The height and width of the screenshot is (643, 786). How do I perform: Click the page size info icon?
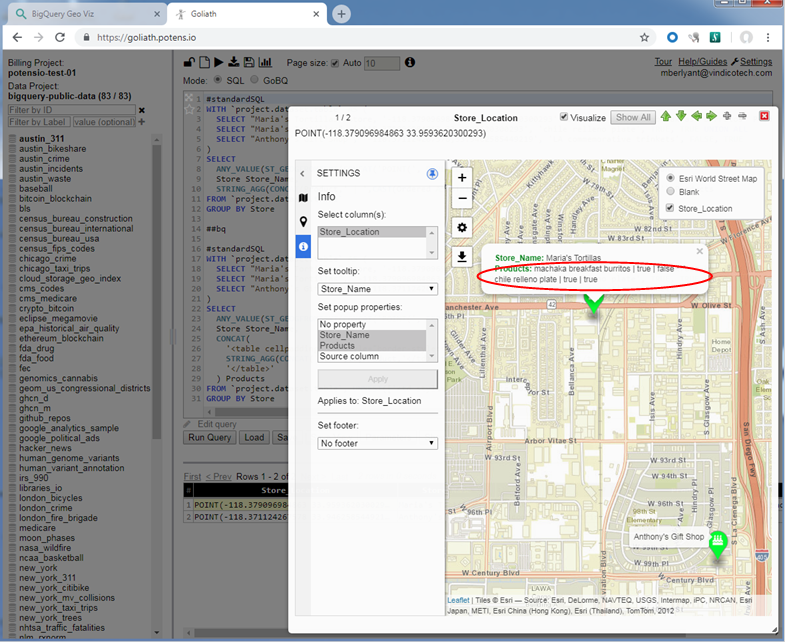coord(410,62)
